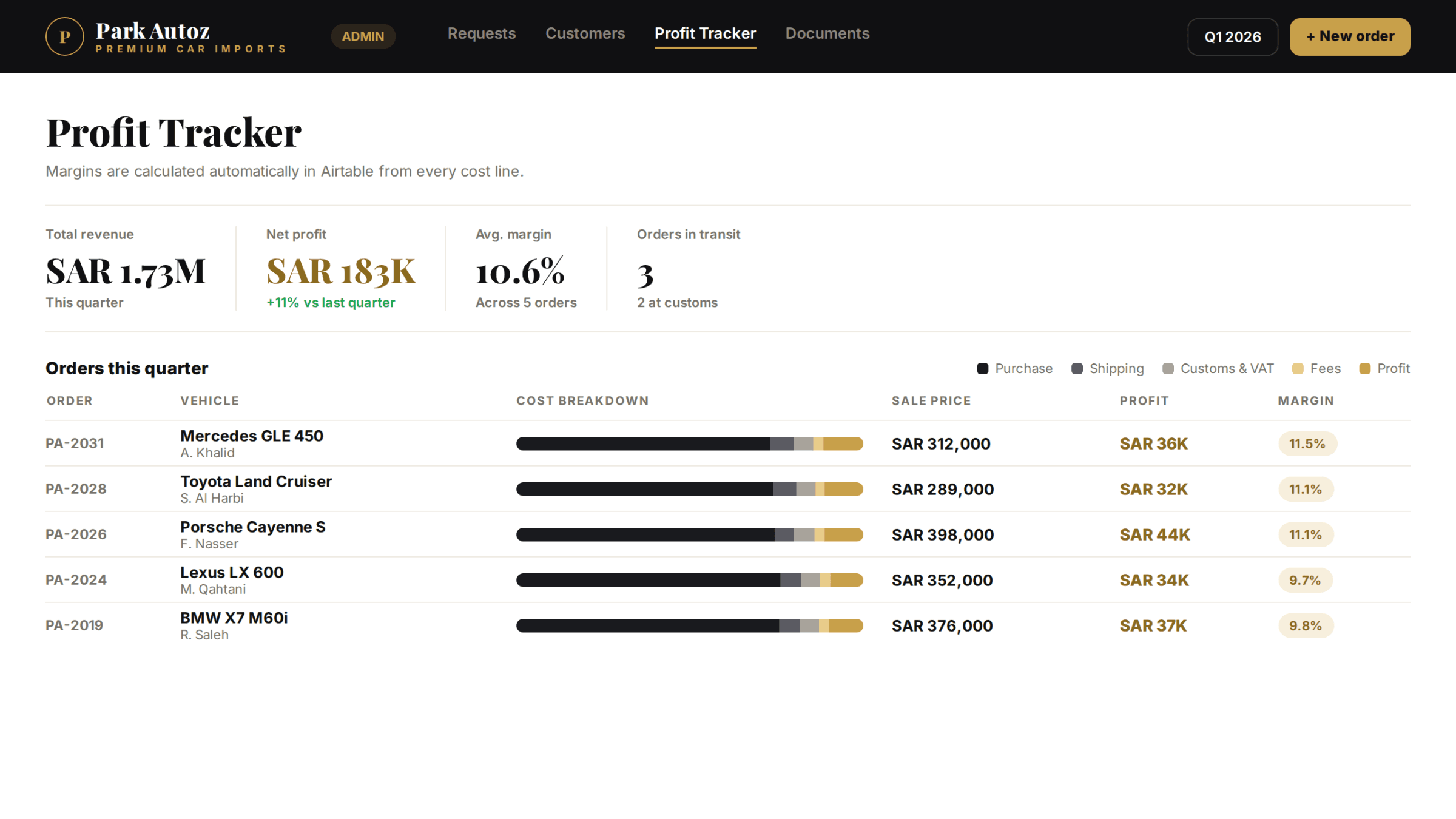The image size is (1456, 819).
Task: Click the ADMIN badge
Action: (x=363, y=36)
